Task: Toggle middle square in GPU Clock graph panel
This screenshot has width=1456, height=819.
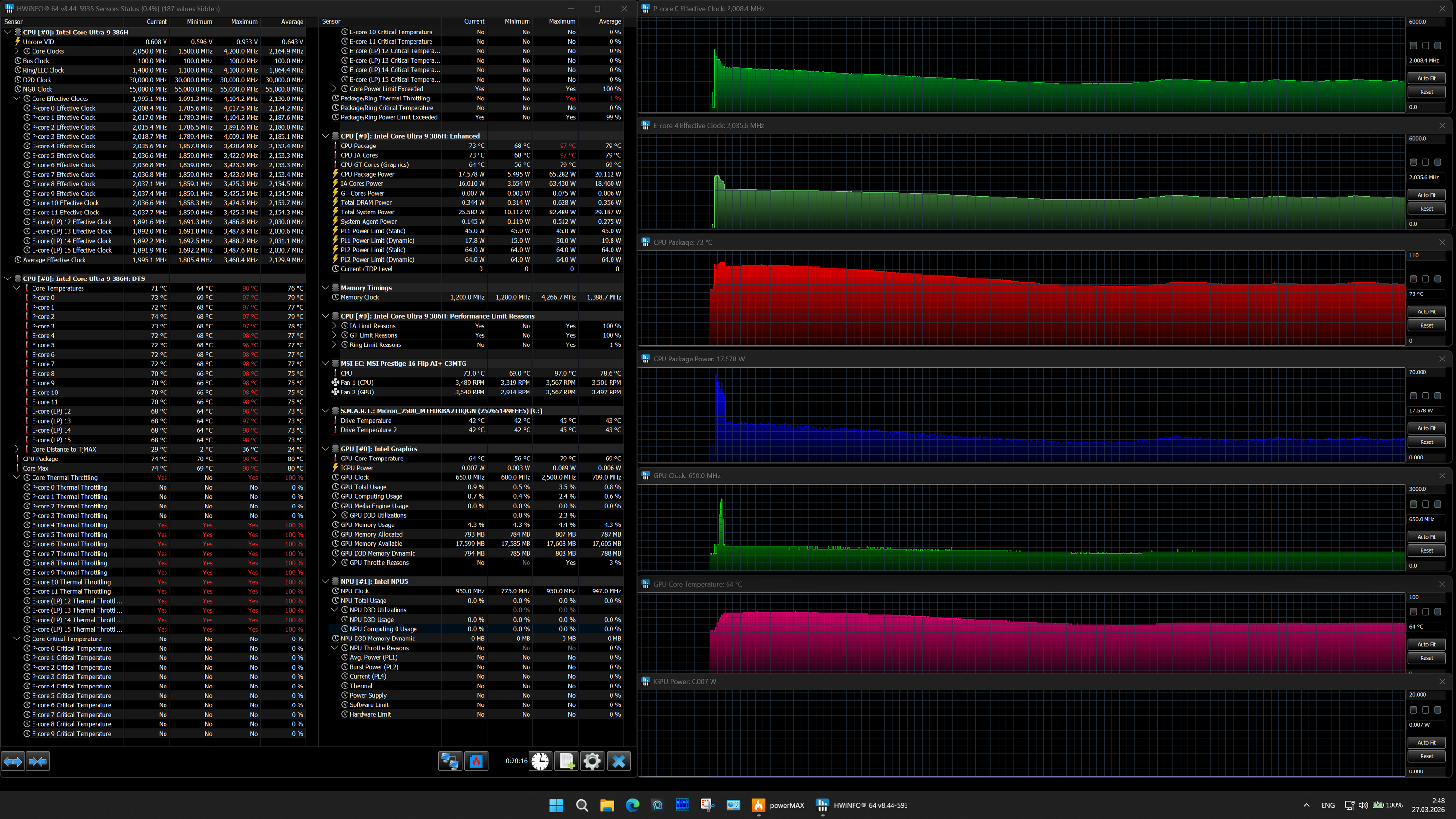Action: pyautogui.click(x=1425, y=504)
